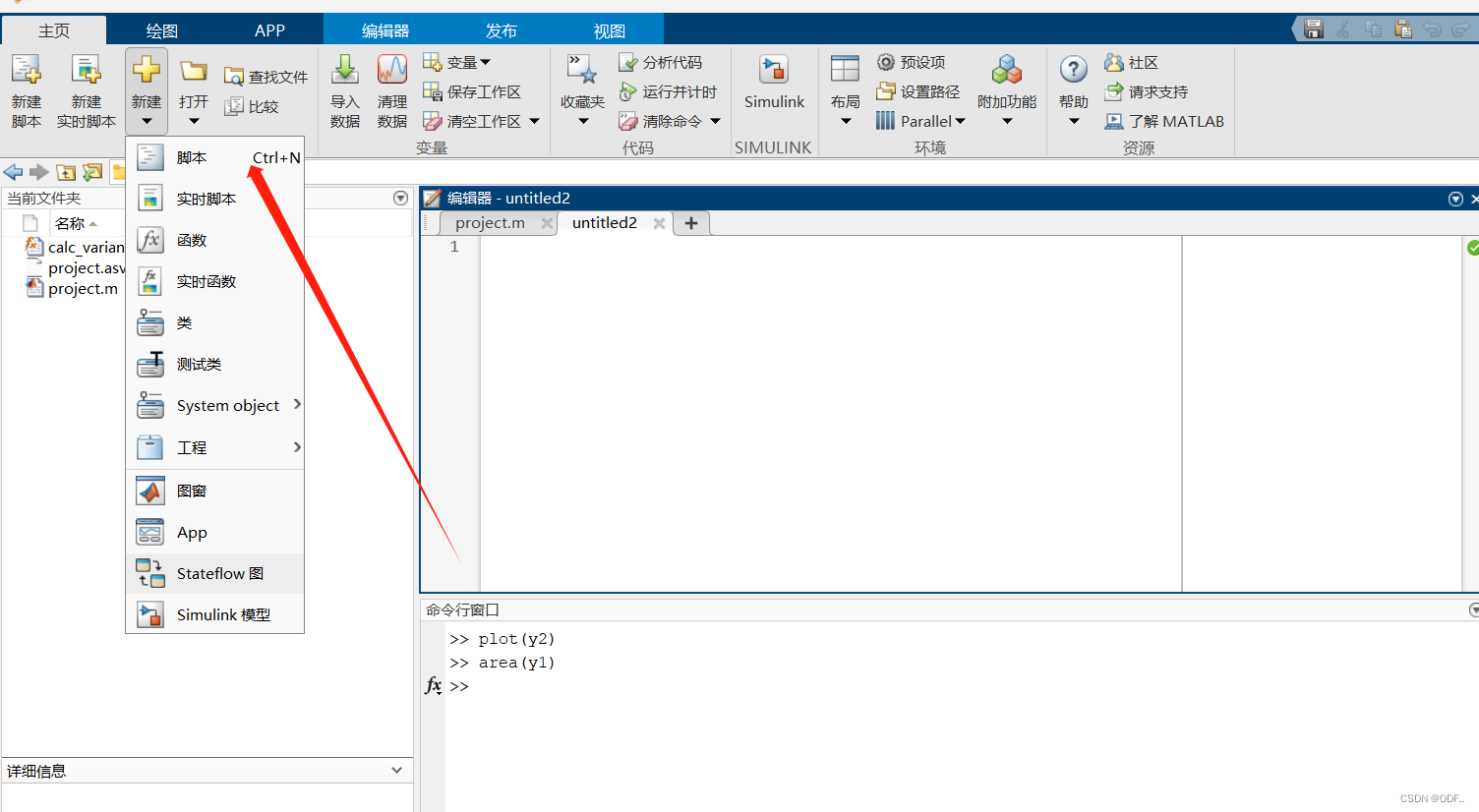Click the back navigation arrow icon
The width and height of the screenshot is (1479, 812).
coord(14,172)
